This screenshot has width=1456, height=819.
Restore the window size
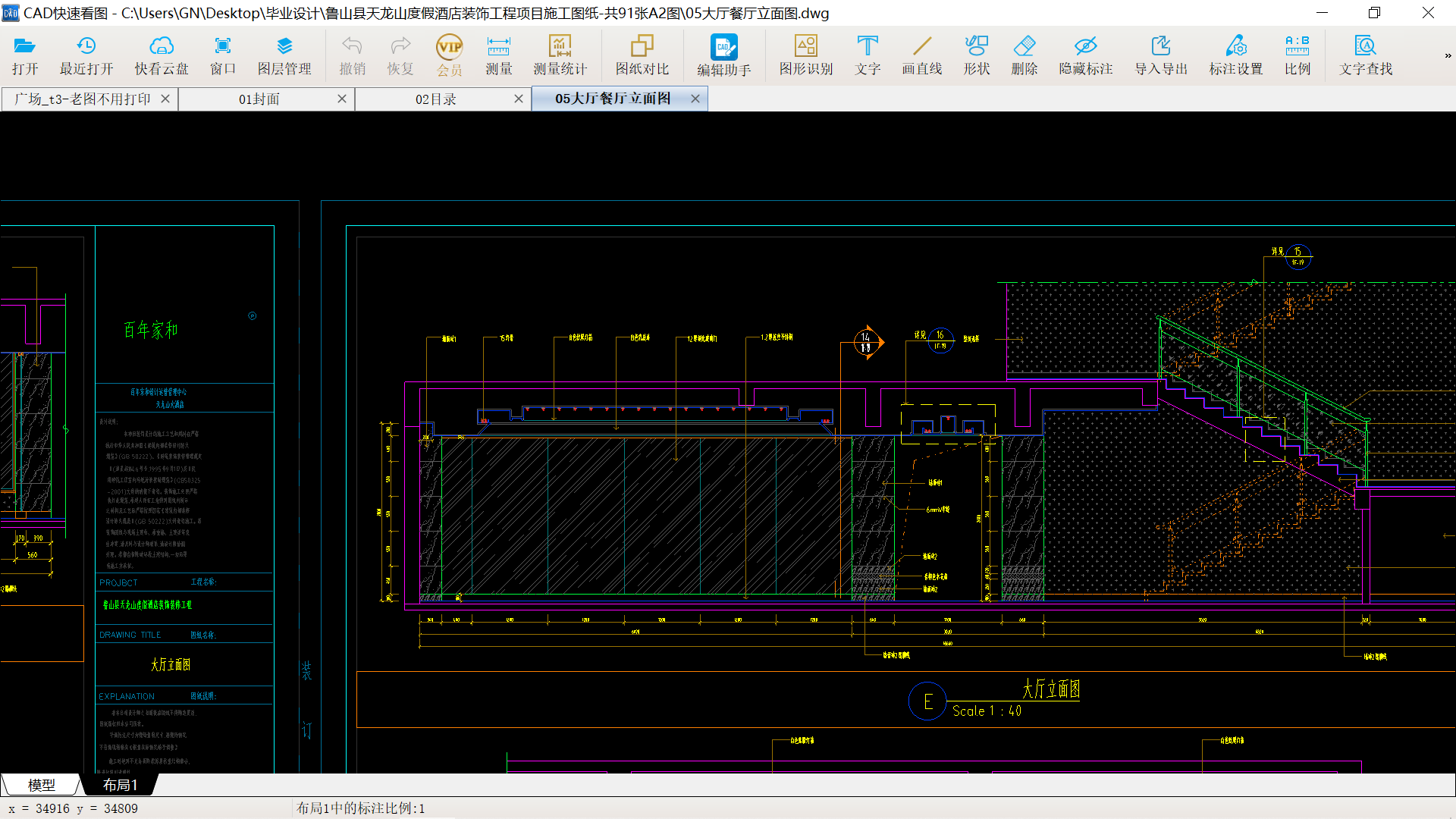(x=1374, y=13)
